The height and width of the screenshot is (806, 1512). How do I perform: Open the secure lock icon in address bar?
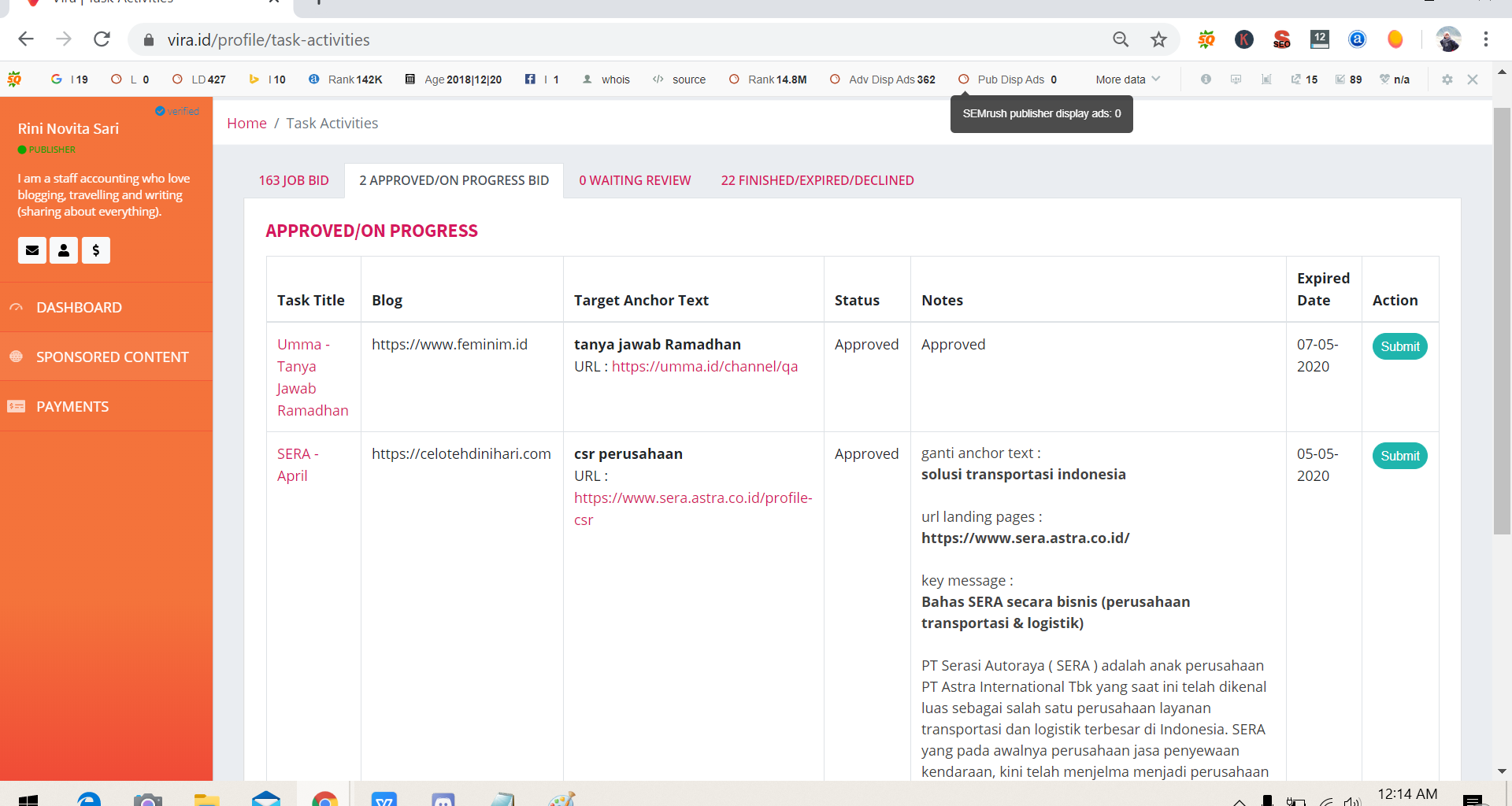[x=148, y=39]
